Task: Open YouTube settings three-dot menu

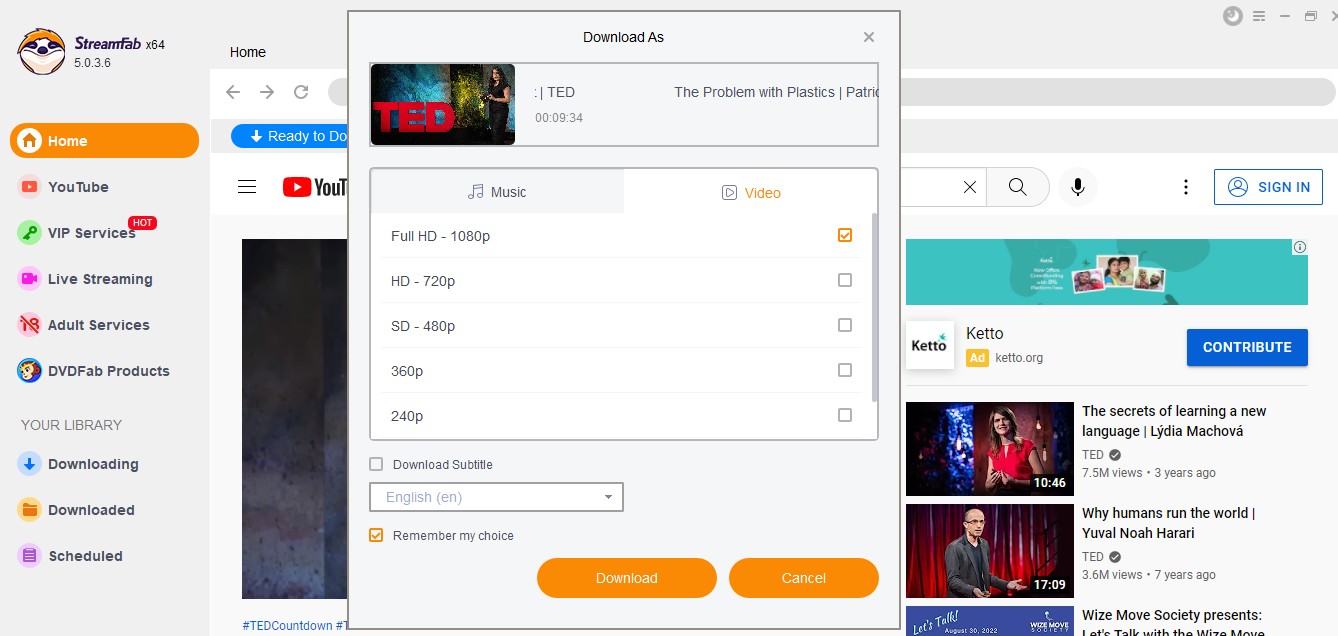Action: tap(1185, 187)
